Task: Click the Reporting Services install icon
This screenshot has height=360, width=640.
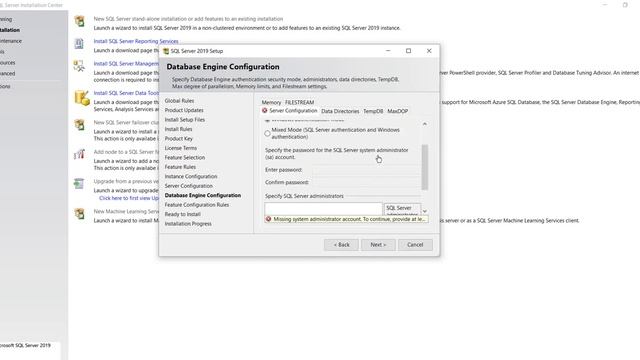Action: coord(79,43)
